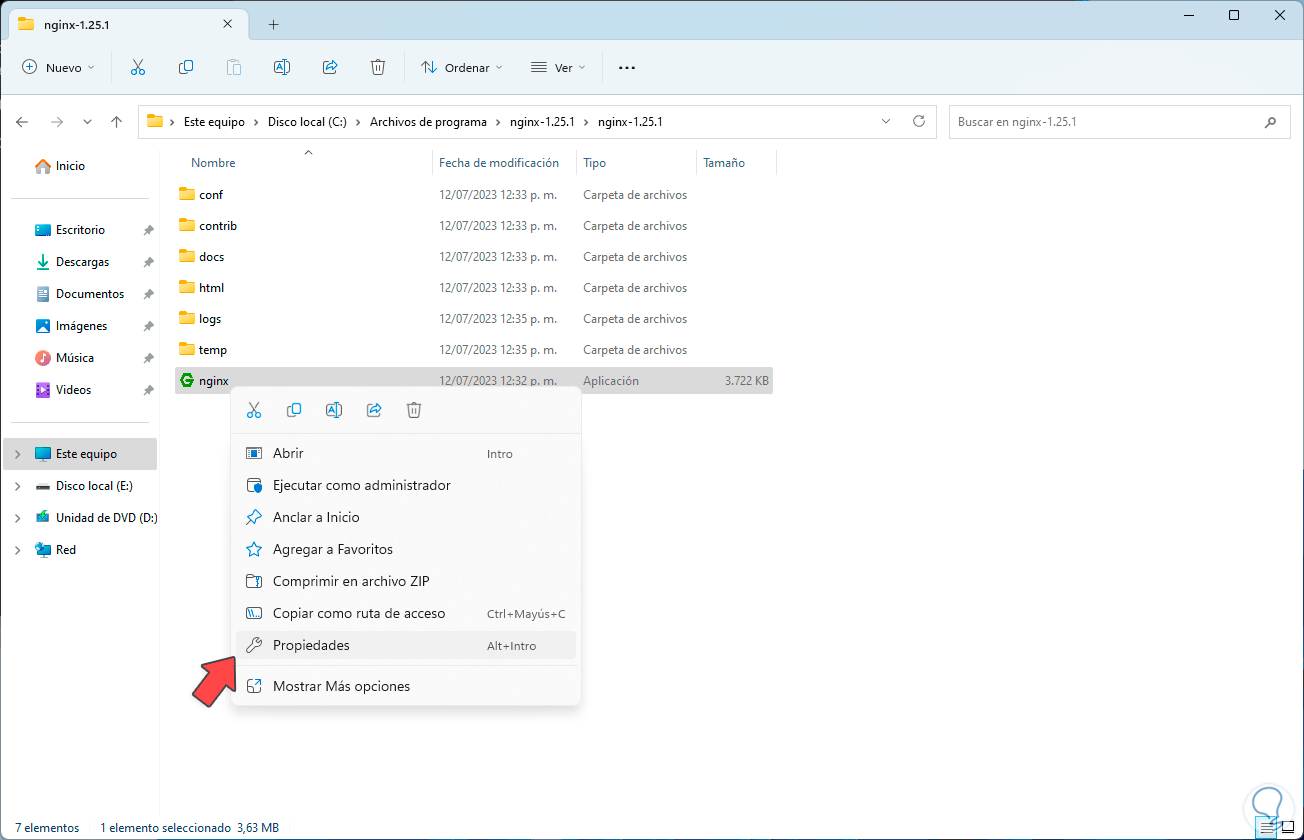Viewport: 1304px width, 840px height.
Task: Open Propiedades from the context menu
Action: [405, 645]
